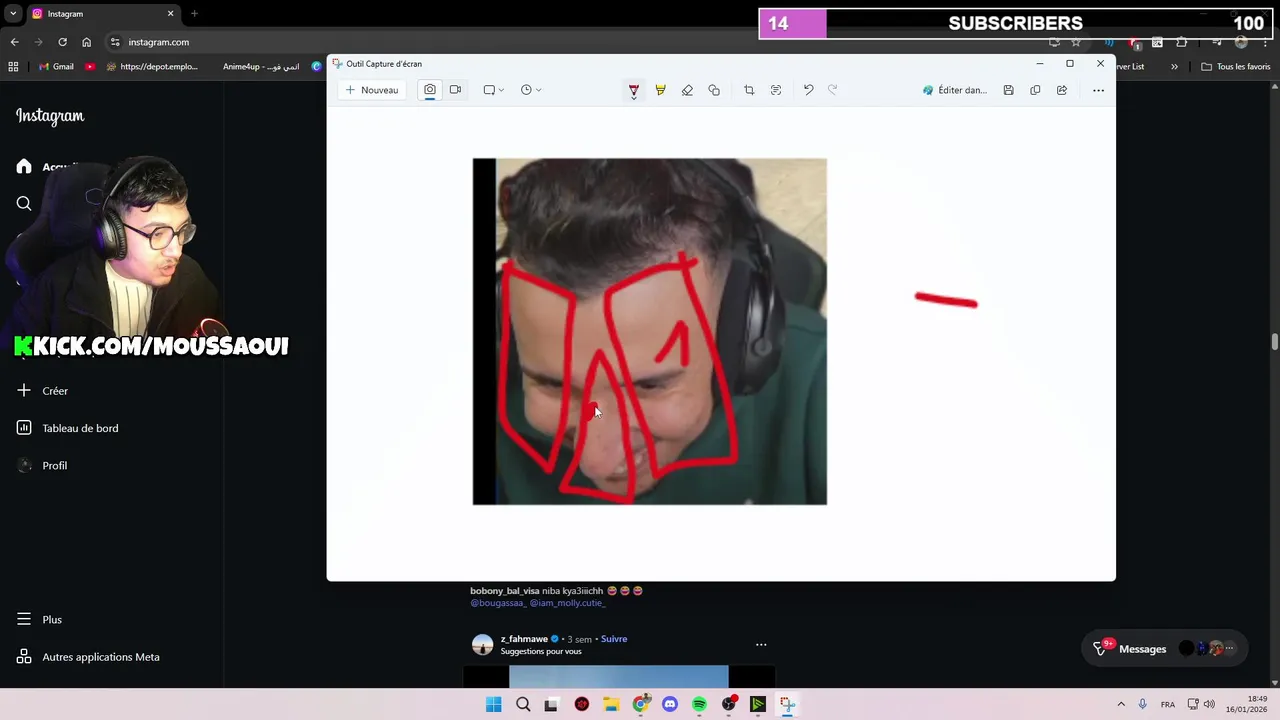Share the capture using share icon
The width and height of the screenshot is (1280, 720).
1062,90
